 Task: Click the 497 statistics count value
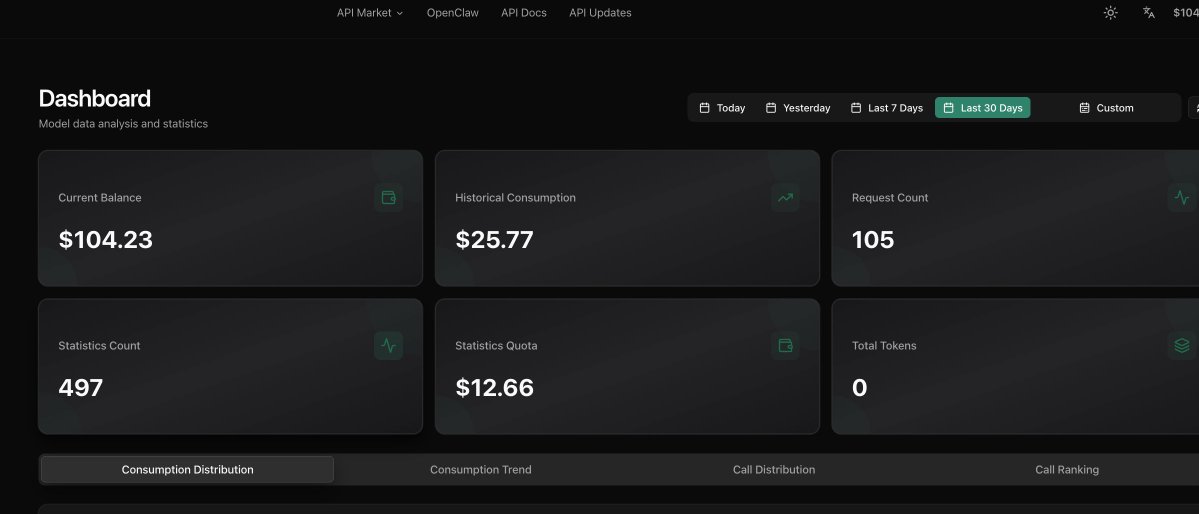point(80,388)
